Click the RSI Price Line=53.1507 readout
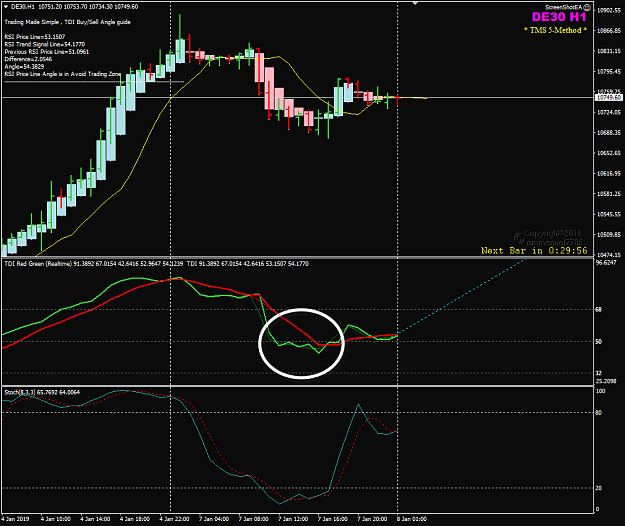 coord(35,37)
